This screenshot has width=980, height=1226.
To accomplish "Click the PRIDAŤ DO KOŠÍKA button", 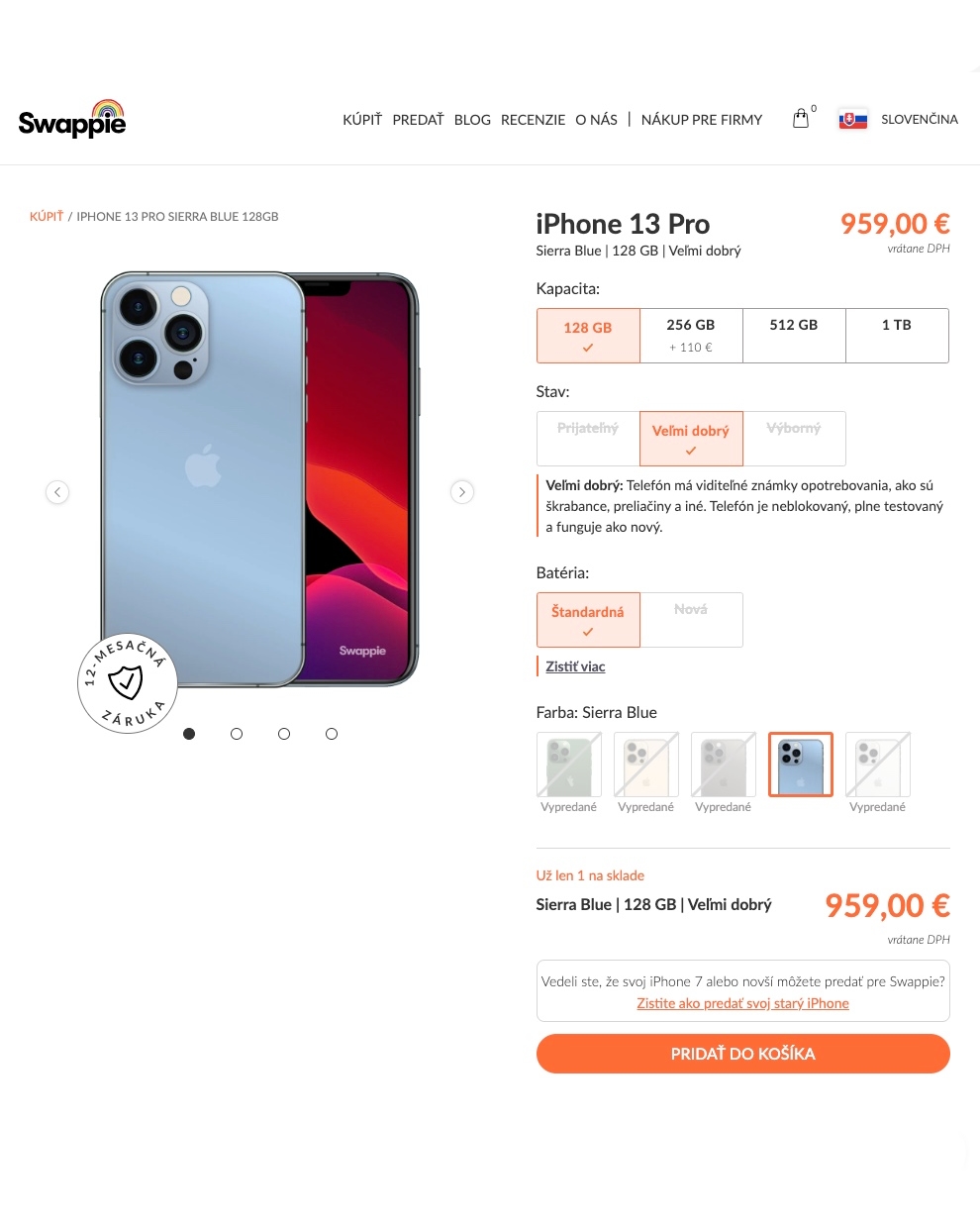I will click(743, 1054).
